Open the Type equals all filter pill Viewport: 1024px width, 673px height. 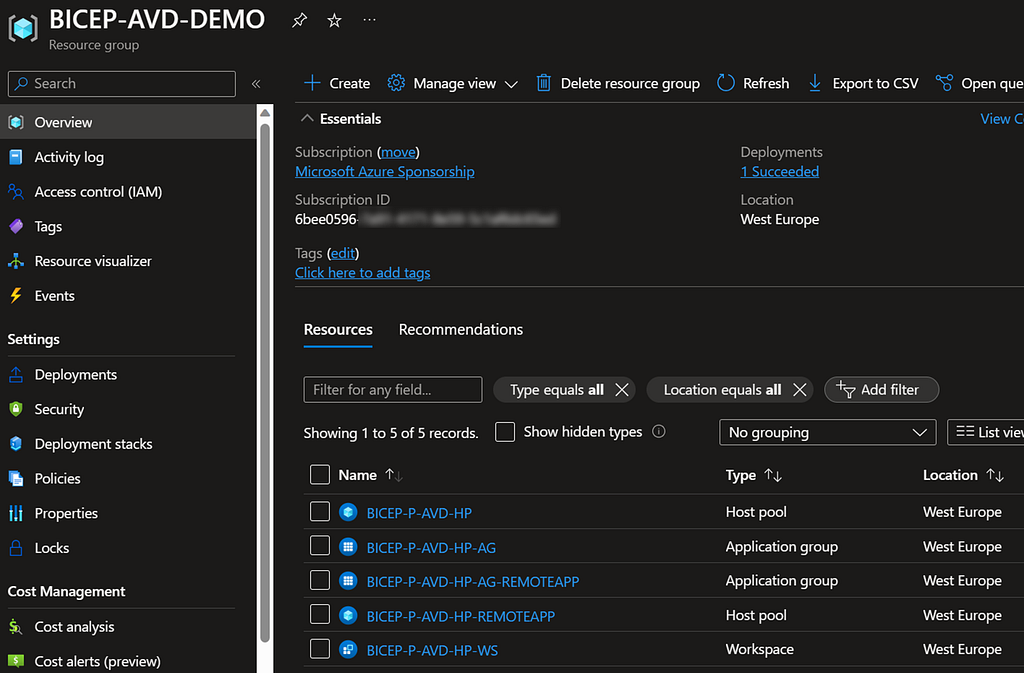[557, 390]
